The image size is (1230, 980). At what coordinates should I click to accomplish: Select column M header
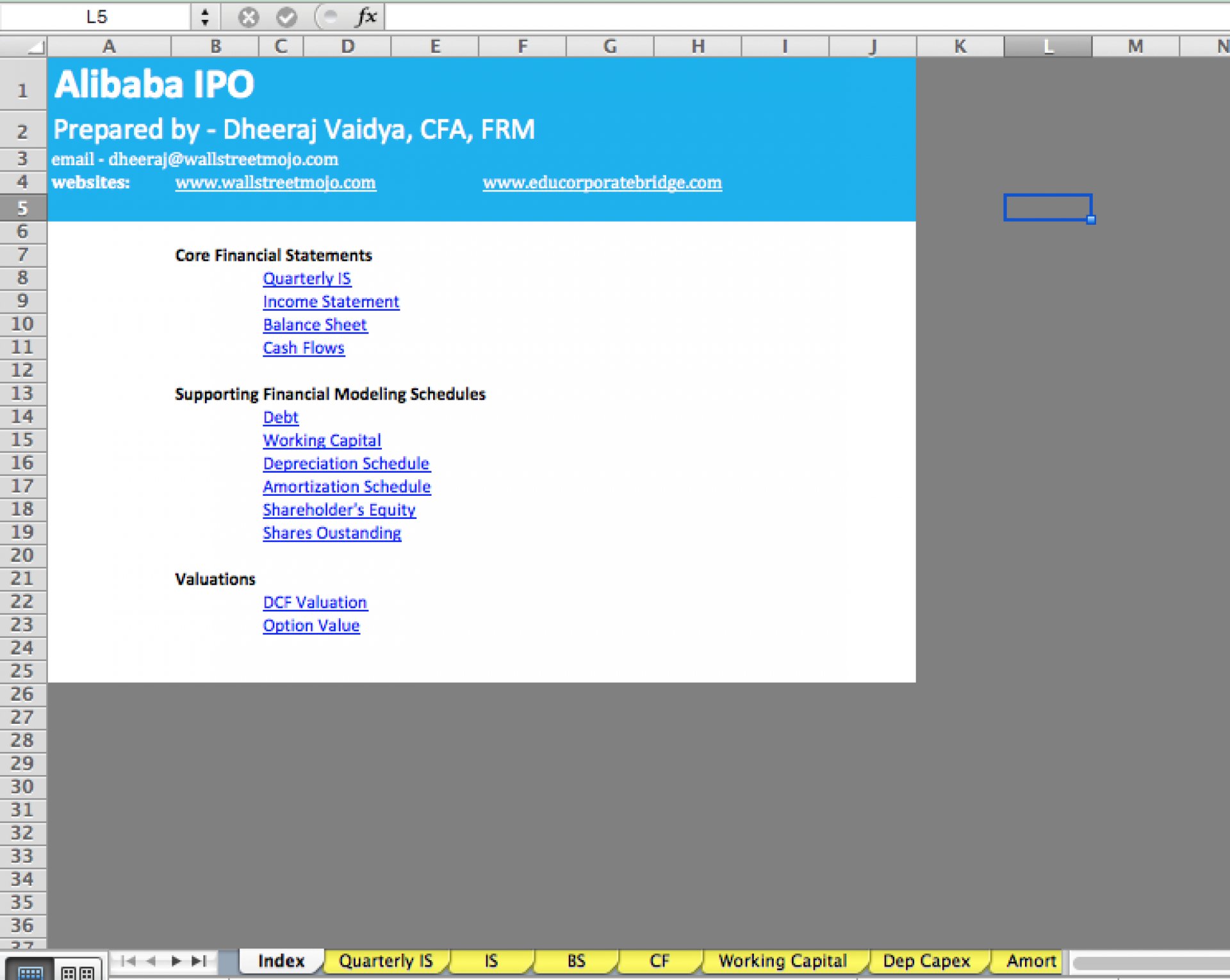pos(1135,46)
